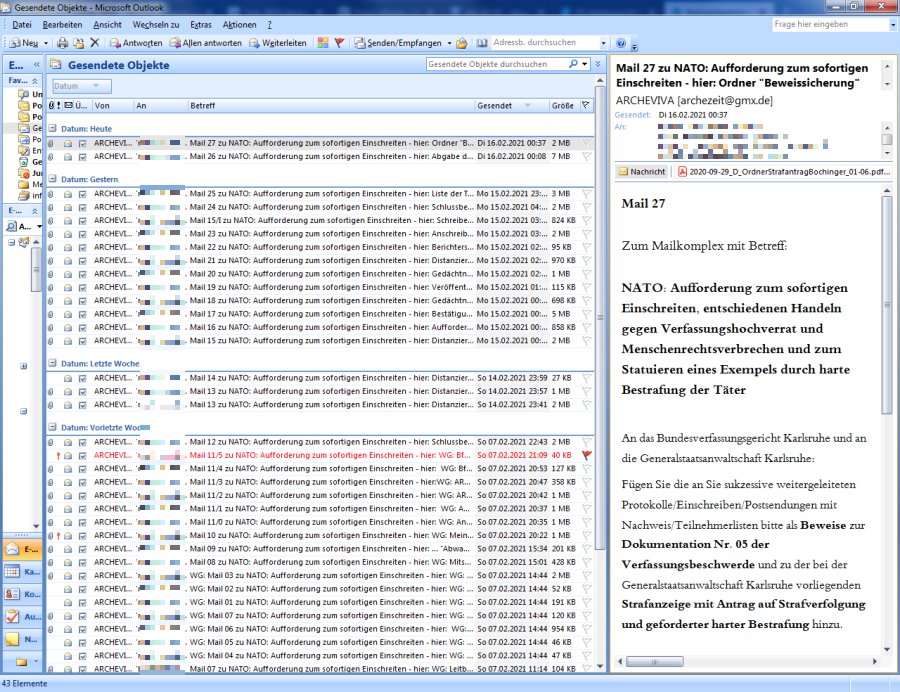Toggle the checkbox on the Mail 10 row

82,535
